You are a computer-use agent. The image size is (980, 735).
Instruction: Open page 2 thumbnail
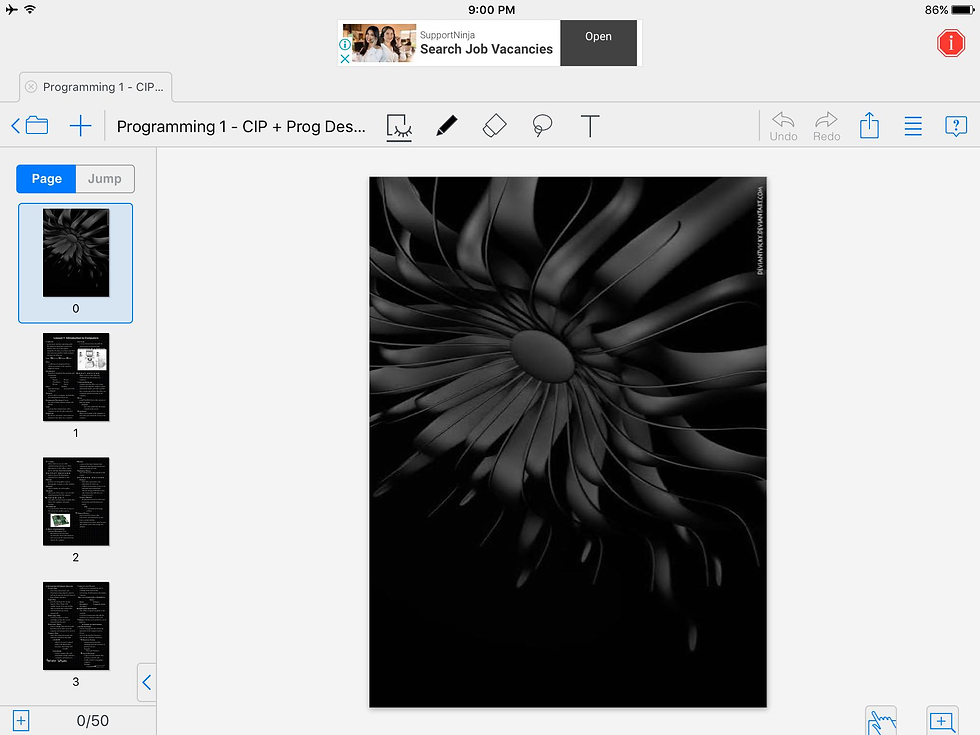(x=76, y=501)
